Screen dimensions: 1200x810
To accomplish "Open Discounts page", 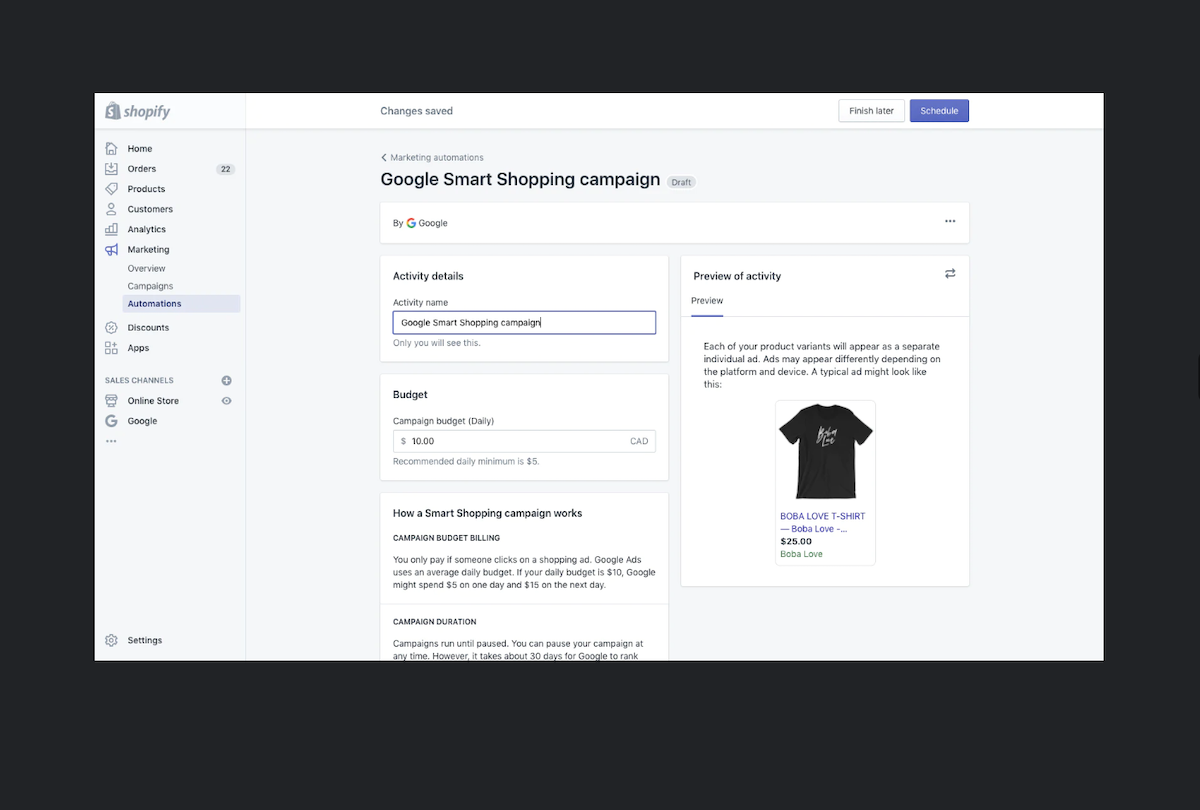I will click(x=148, y=328).
